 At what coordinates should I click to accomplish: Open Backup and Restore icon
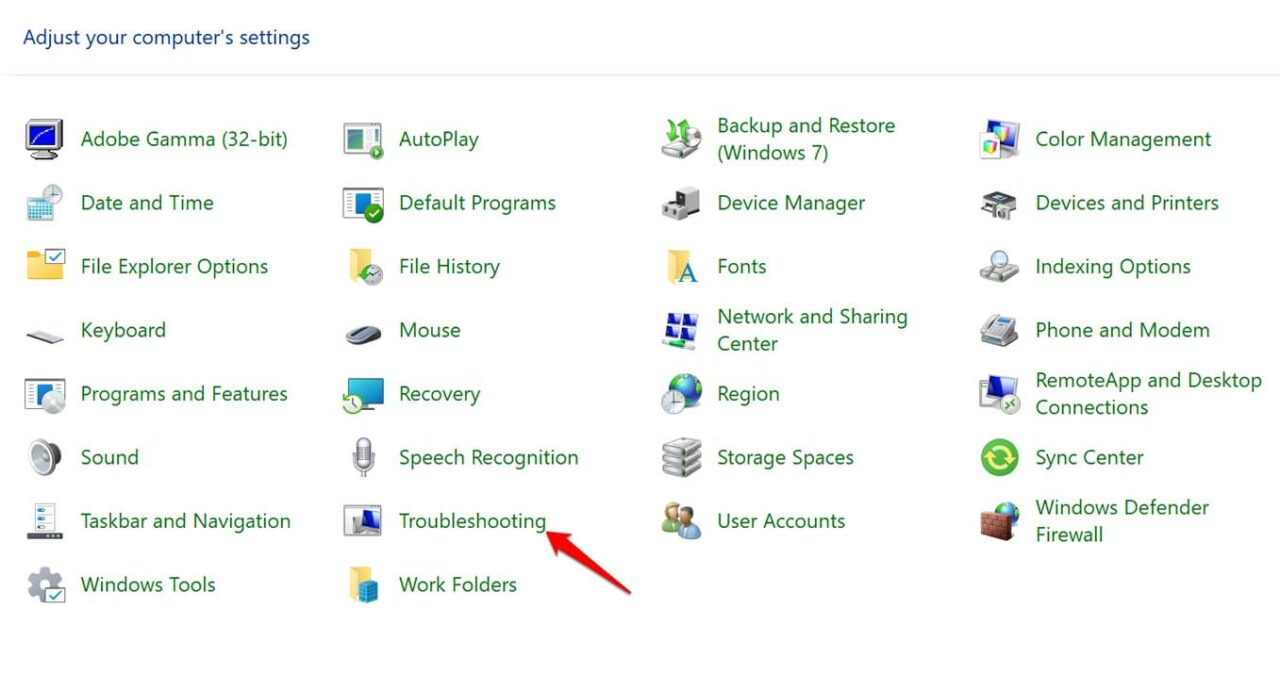[681, 139]
